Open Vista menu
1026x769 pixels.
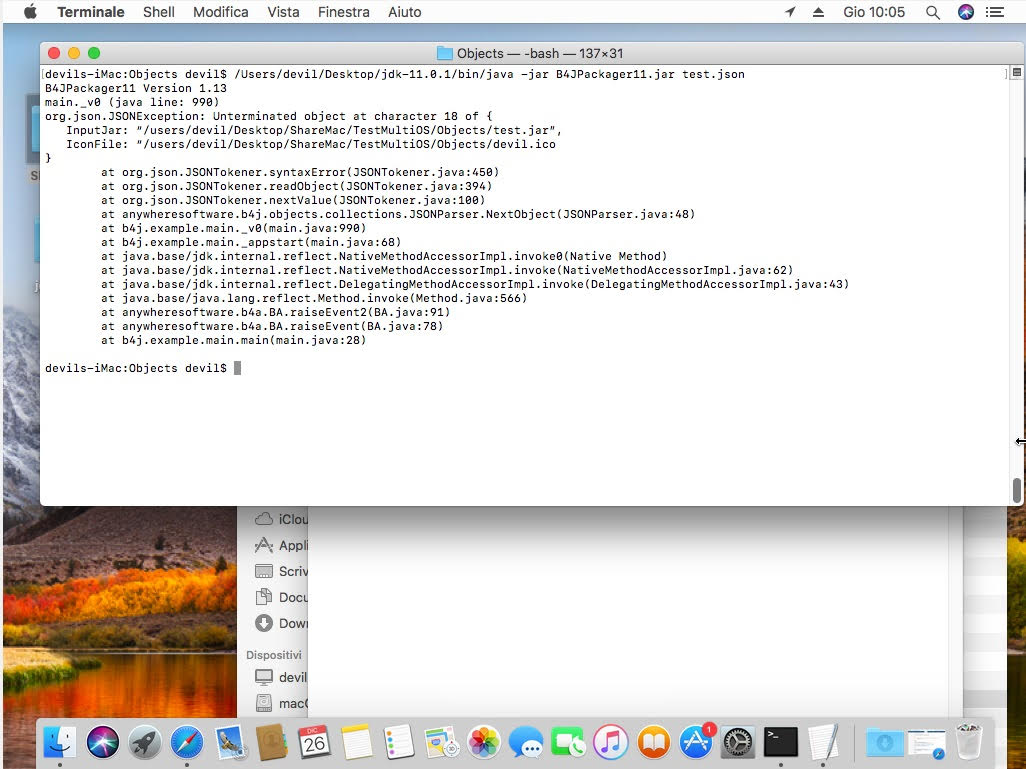[283, 12]
